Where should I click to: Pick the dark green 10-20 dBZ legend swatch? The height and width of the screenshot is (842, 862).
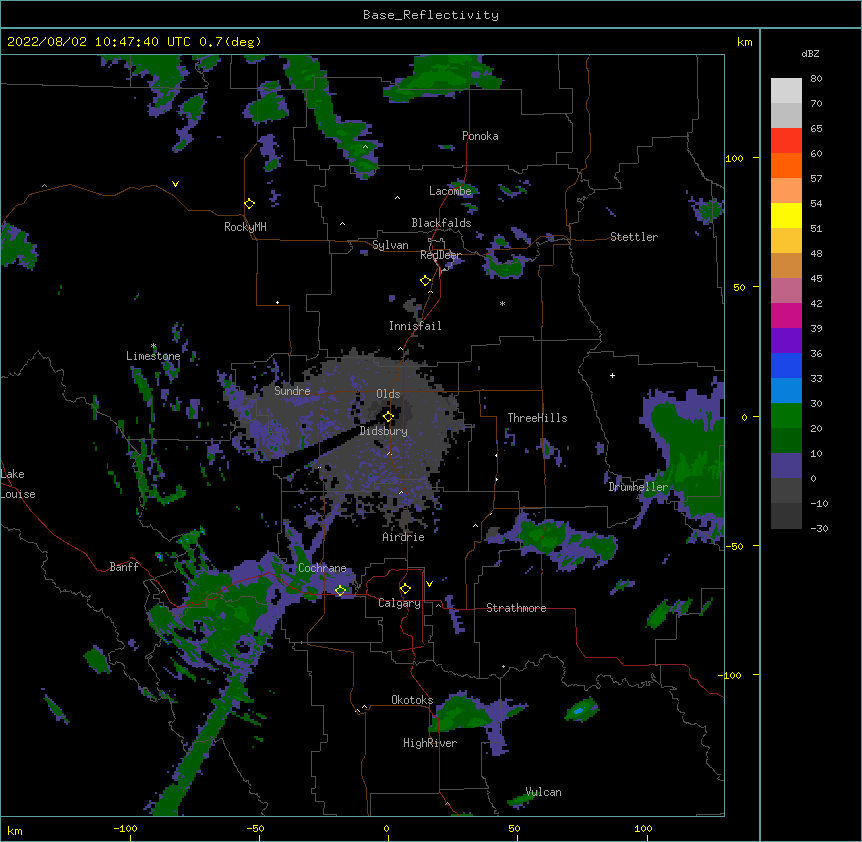coord(786,441)
